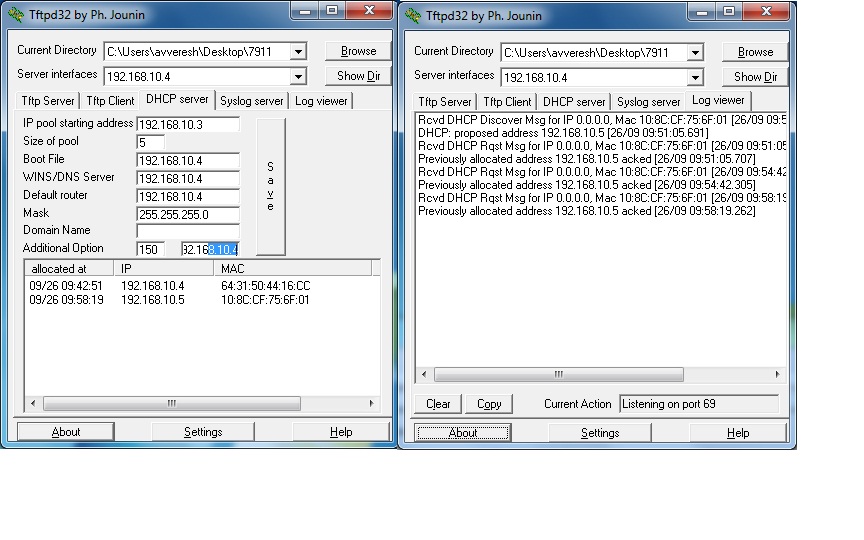Click Help button in right window
The height and width of the screenshot is (540, 864).
pyautogui.click(x=738, y=433)
